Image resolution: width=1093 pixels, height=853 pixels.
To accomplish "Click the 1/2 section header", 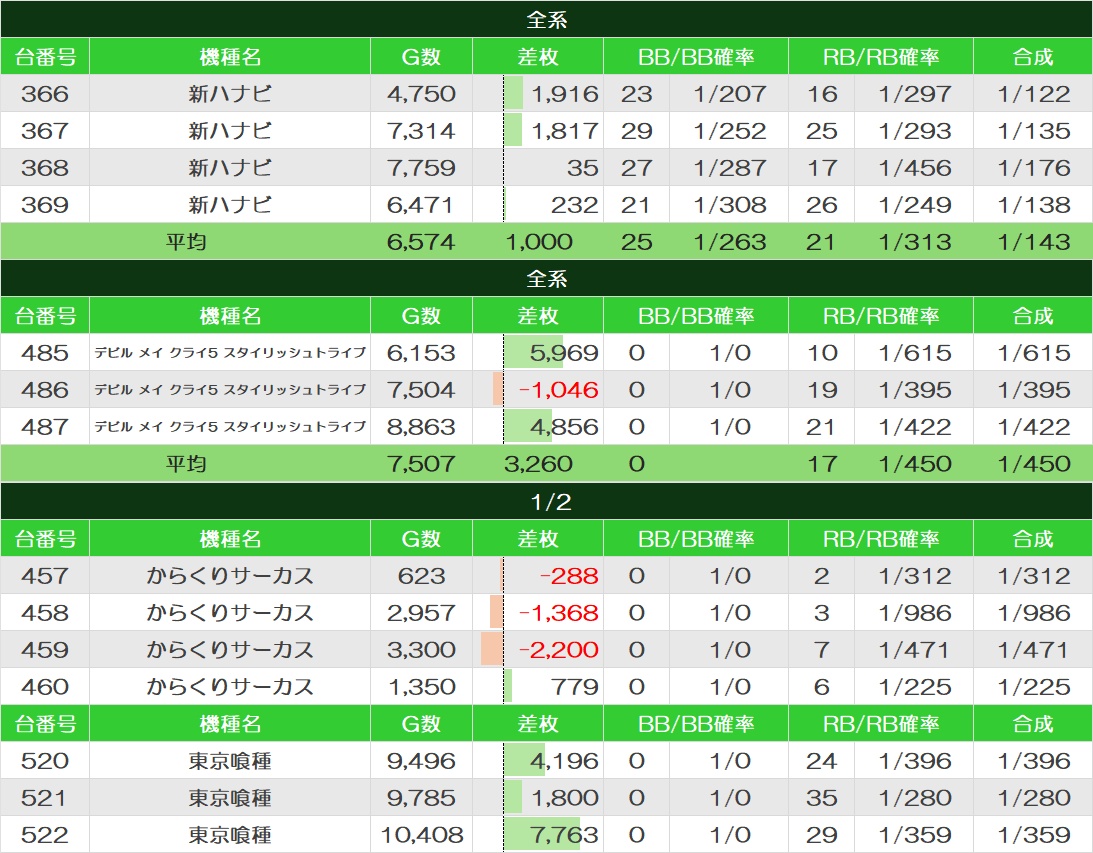I will (546, 502).
